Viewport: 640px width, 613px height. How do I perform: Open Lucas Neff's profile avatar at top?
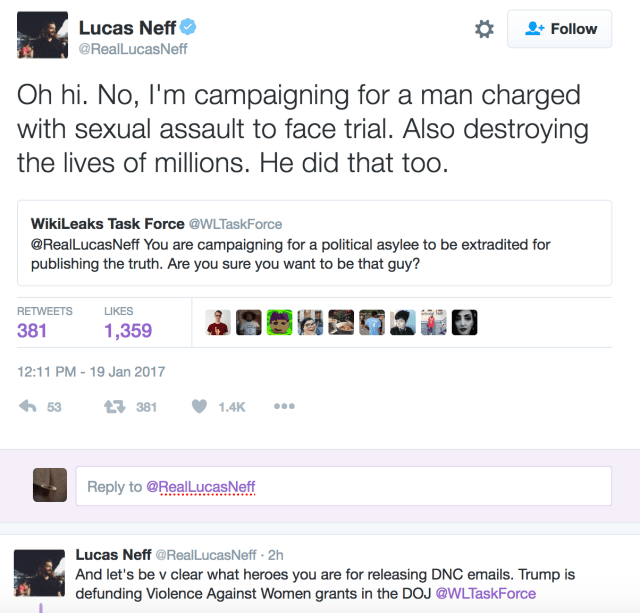click(x=42, y=35)
